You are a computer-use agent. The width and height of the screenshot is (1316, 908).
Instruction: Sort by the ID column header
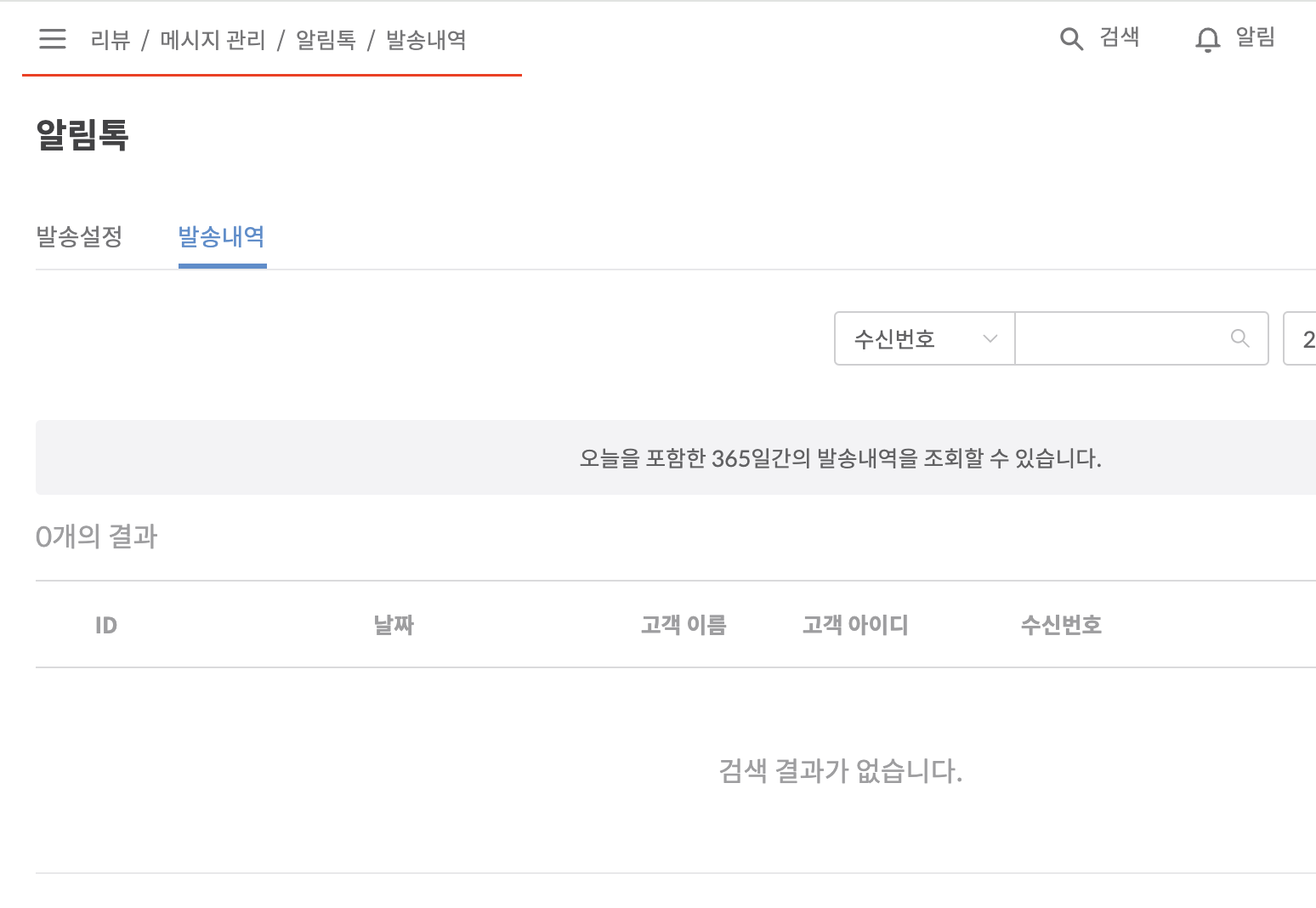point(106,626)
